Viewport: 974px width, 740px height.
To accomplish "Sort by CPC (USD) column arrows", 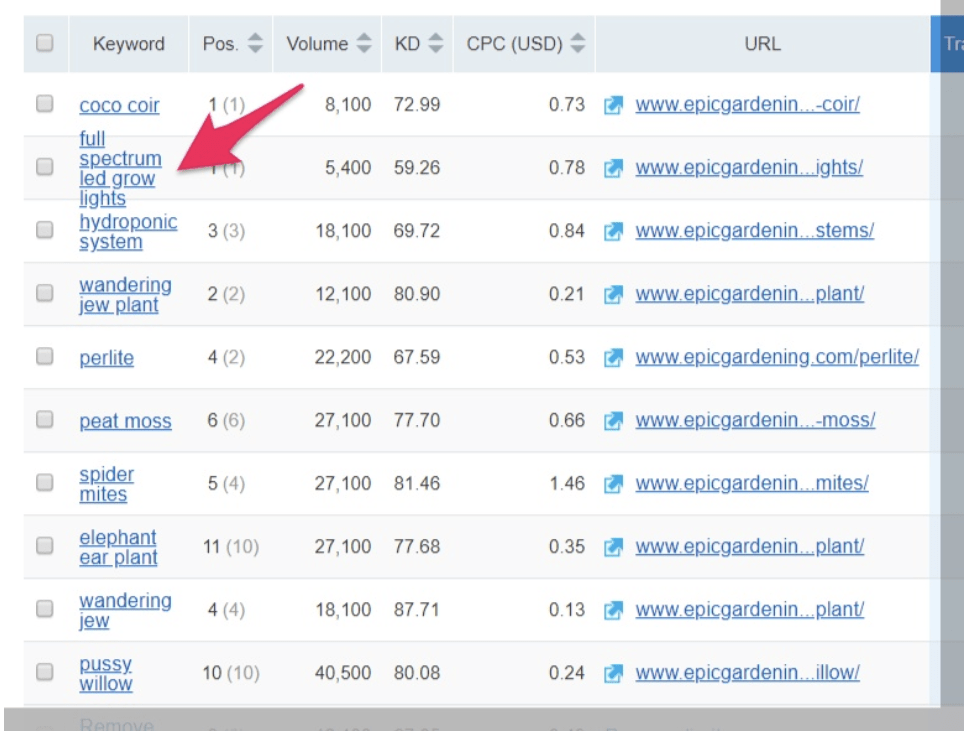I will (x=577, y=44).
